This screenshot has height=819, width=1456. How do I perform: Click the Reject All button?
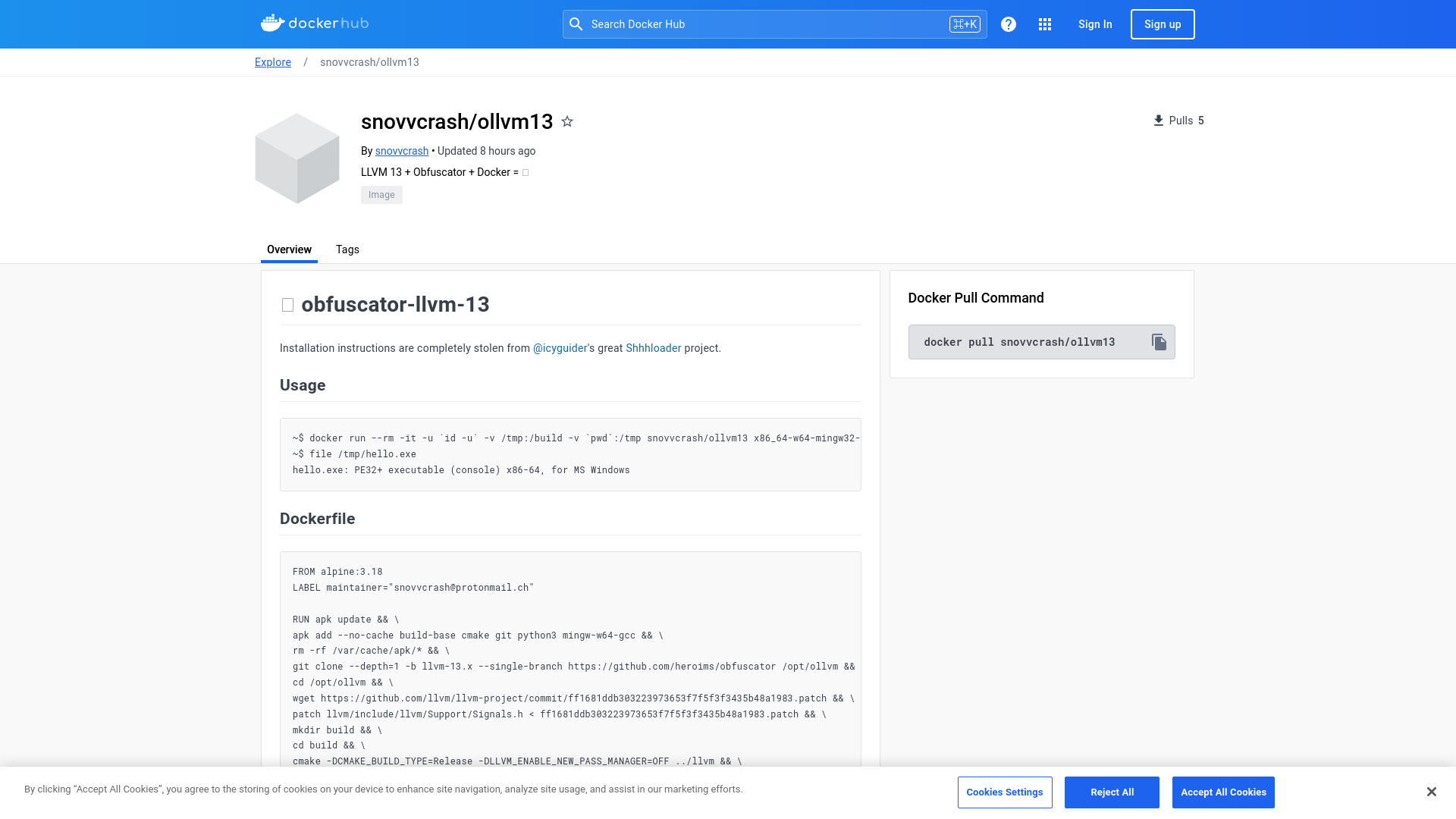click(1112, 792)
